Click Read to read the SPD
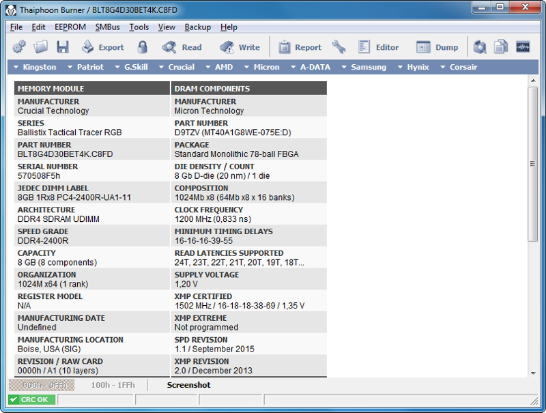546x413 pixels. point(182,47)
